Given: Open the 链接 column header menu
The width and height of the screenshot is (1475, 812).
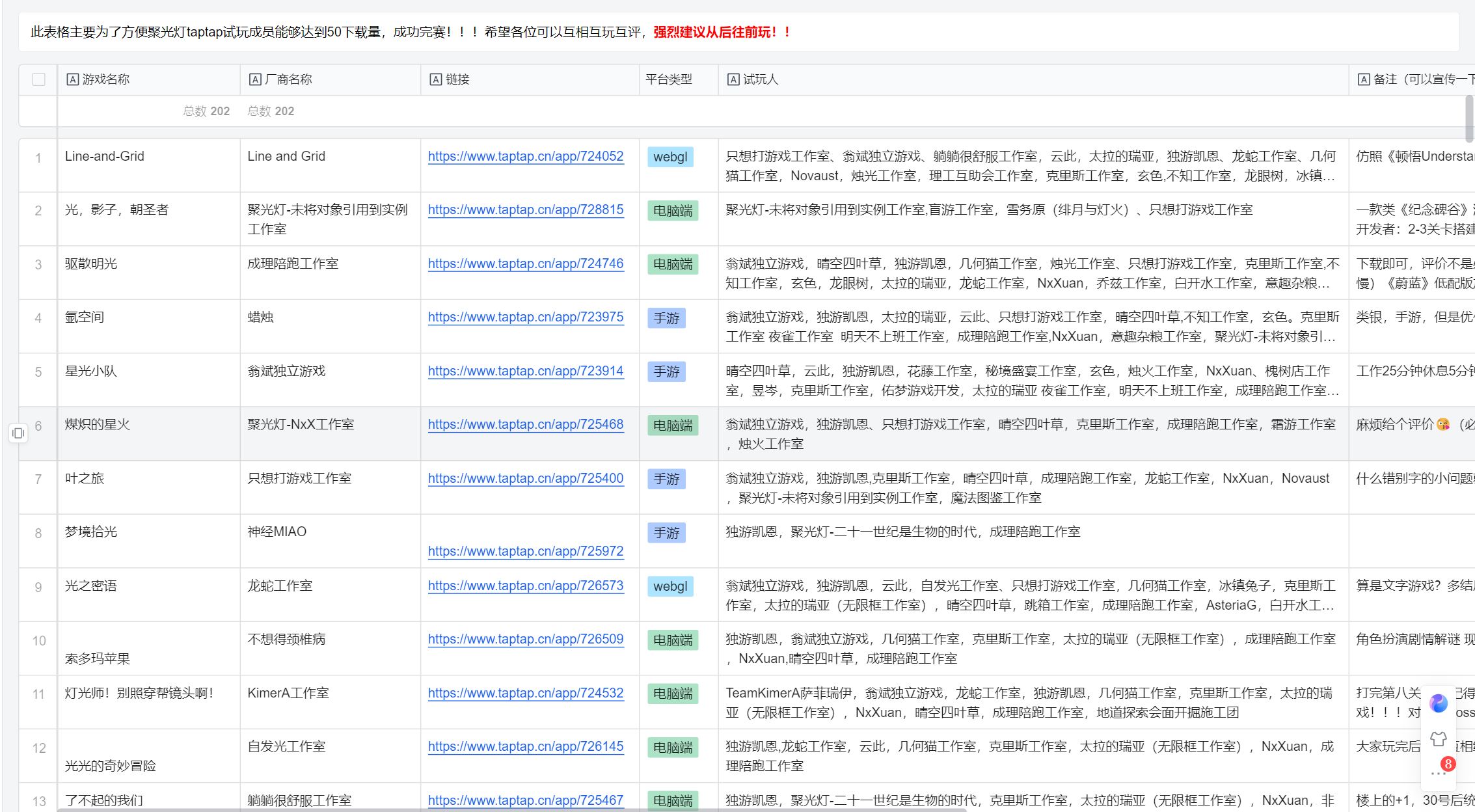Looking at the screenshot, I should (530, 79).
